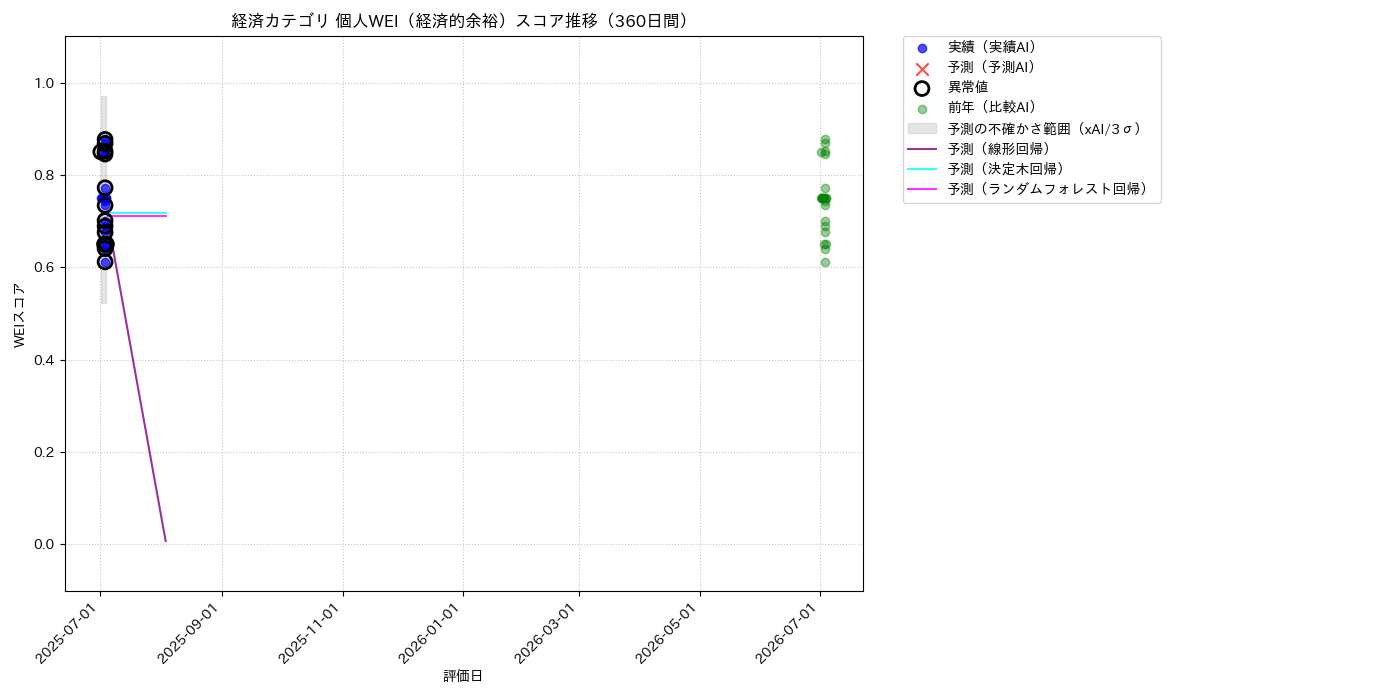Click the green 前年(比較AI) legend marker

click(922, 109)
